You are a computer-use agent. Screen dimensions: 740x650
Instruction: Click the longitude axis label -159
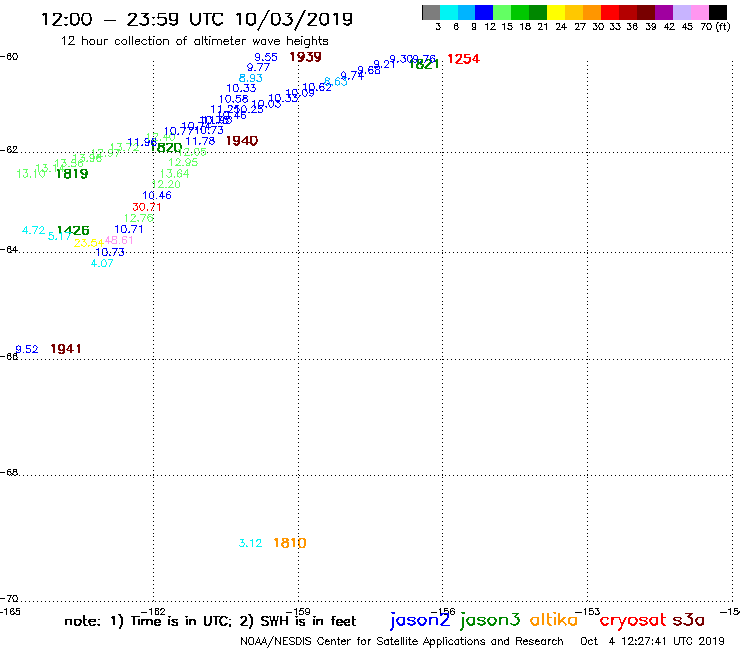pos(298,611)
